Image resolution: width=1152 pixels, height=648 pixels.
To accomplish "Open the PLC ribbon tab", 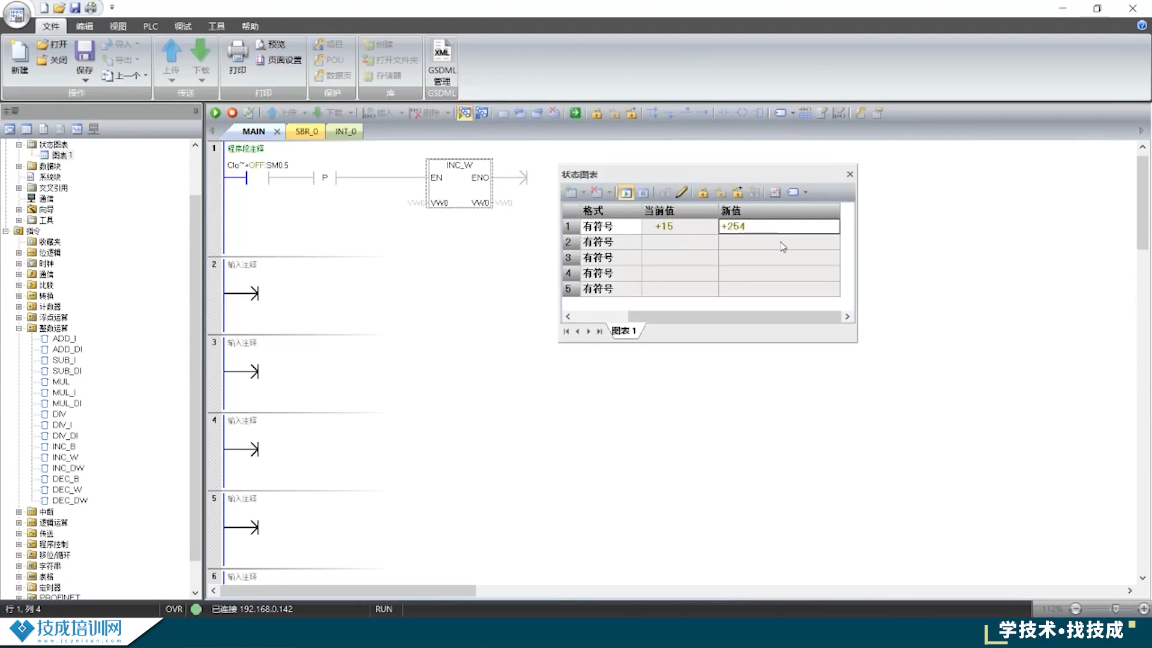I will tap(150, 26).
